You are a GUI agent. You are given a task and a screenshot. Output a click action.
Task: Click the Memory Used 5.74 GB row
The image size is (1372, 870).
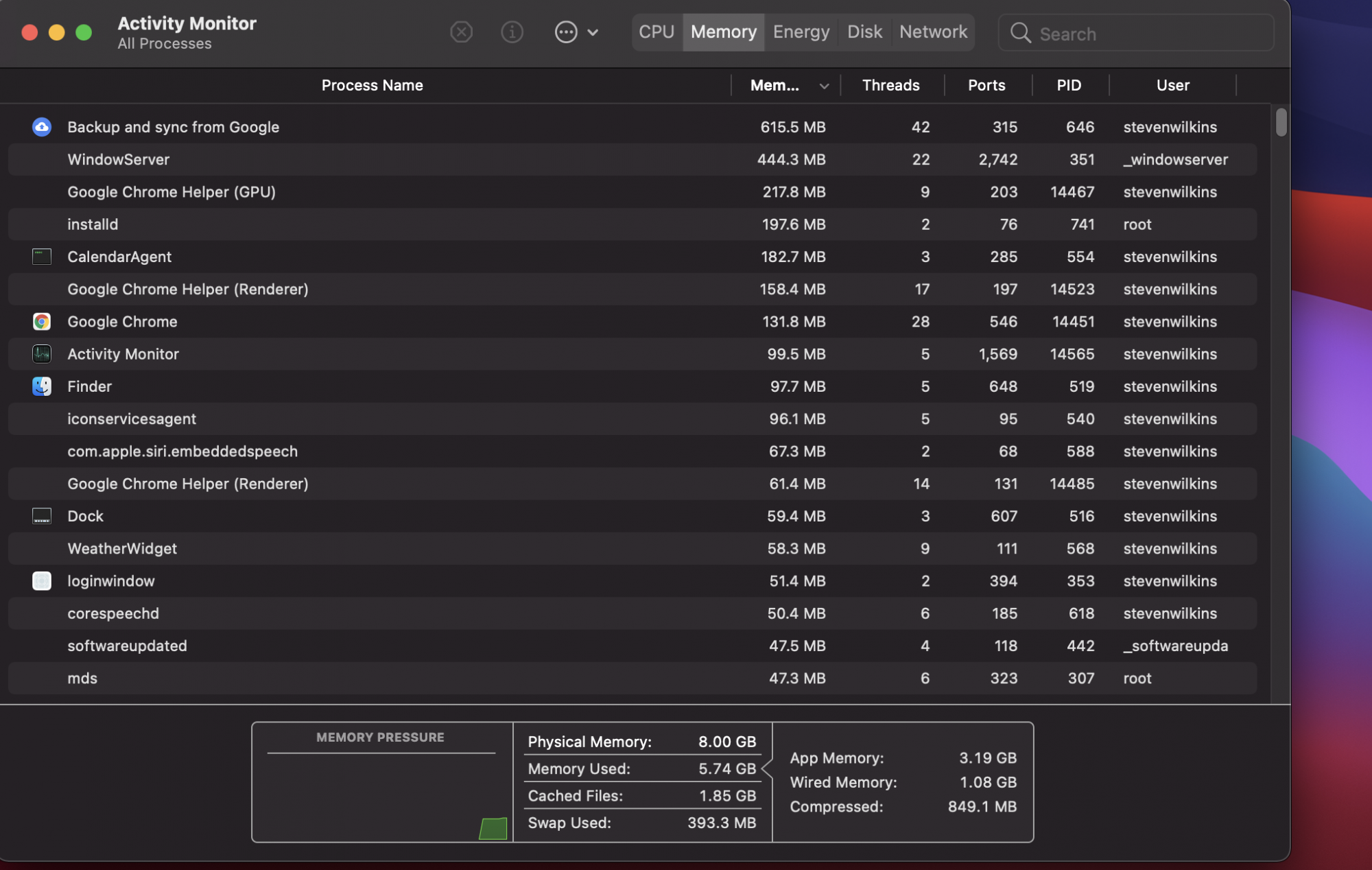pos(642,768)
